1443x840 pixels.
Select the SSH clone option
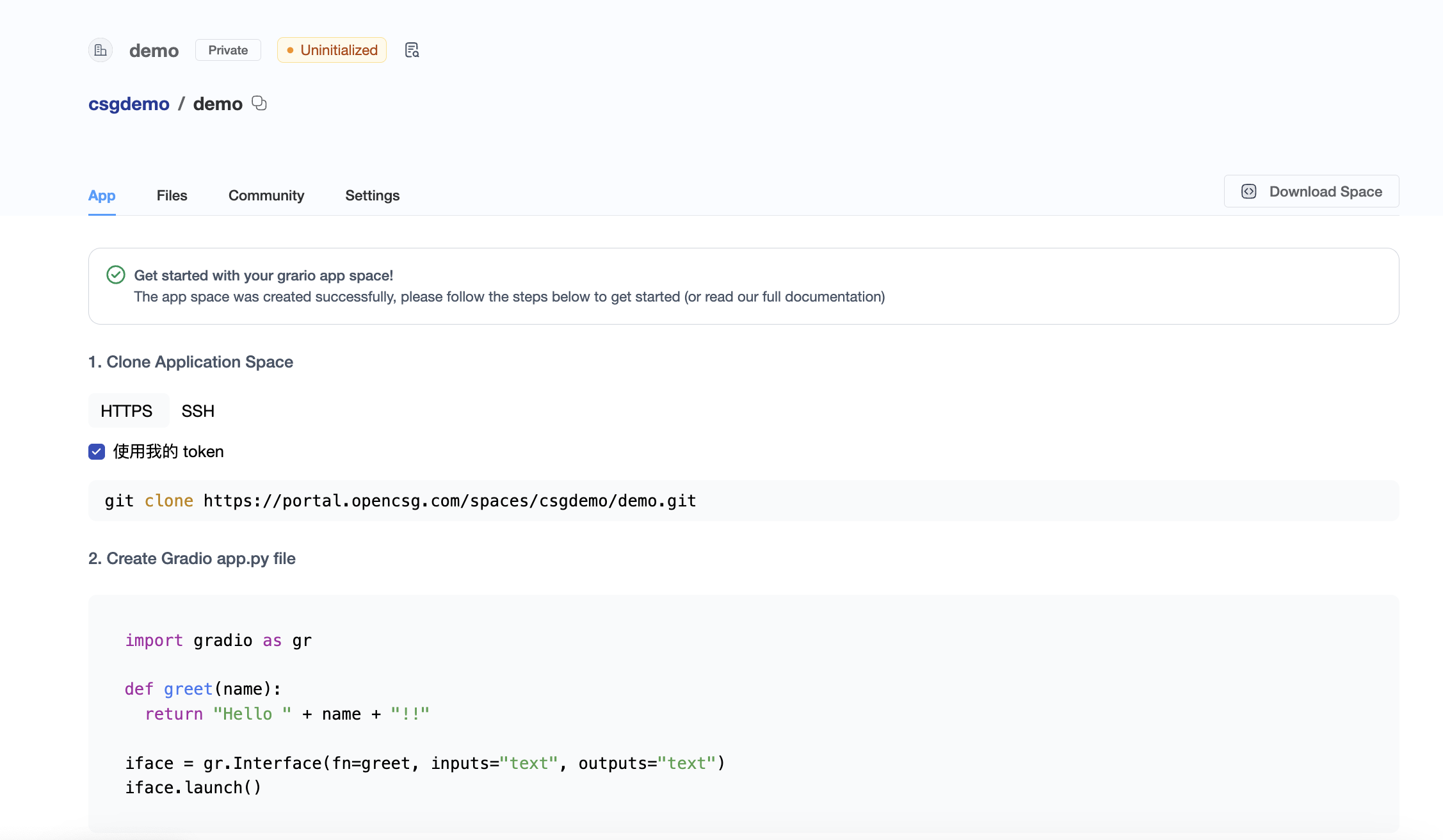[197, 410]
